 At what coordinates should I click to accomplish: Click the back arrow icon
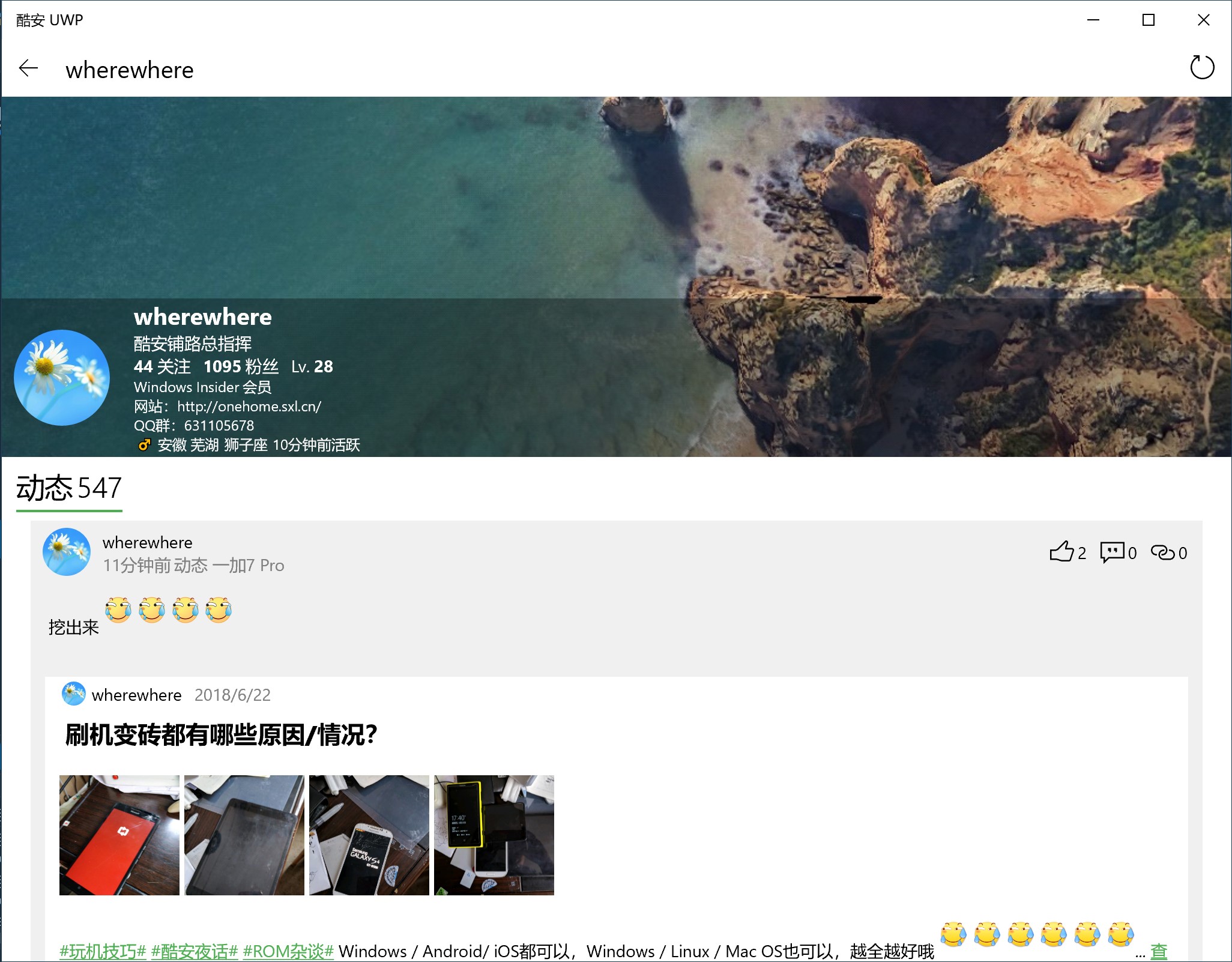[x=28, y=69]
